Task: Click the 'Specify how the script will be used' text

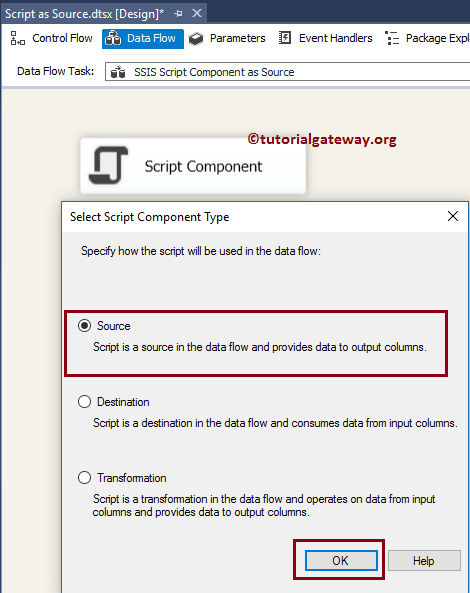Action: [x=201, y=251]
